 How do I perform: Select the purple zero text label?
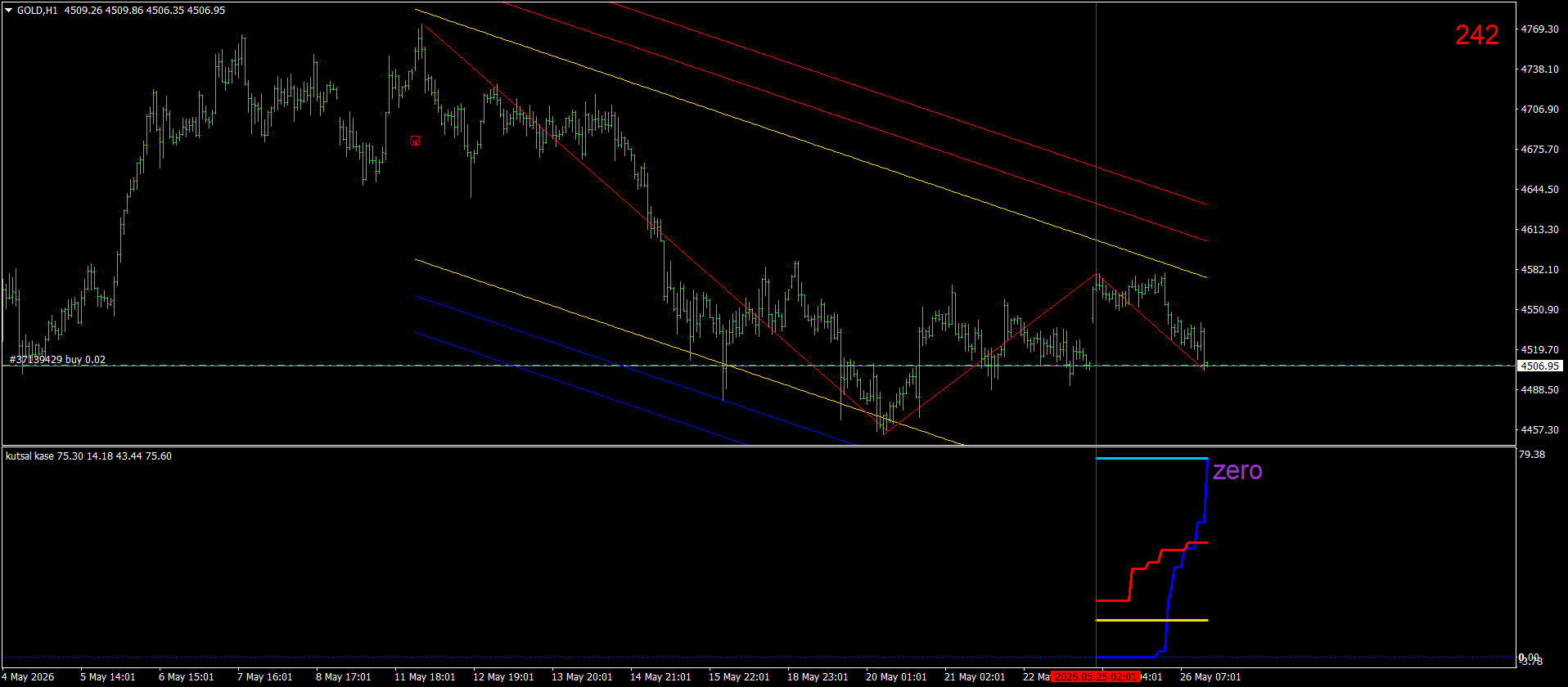pos(1237,470)
